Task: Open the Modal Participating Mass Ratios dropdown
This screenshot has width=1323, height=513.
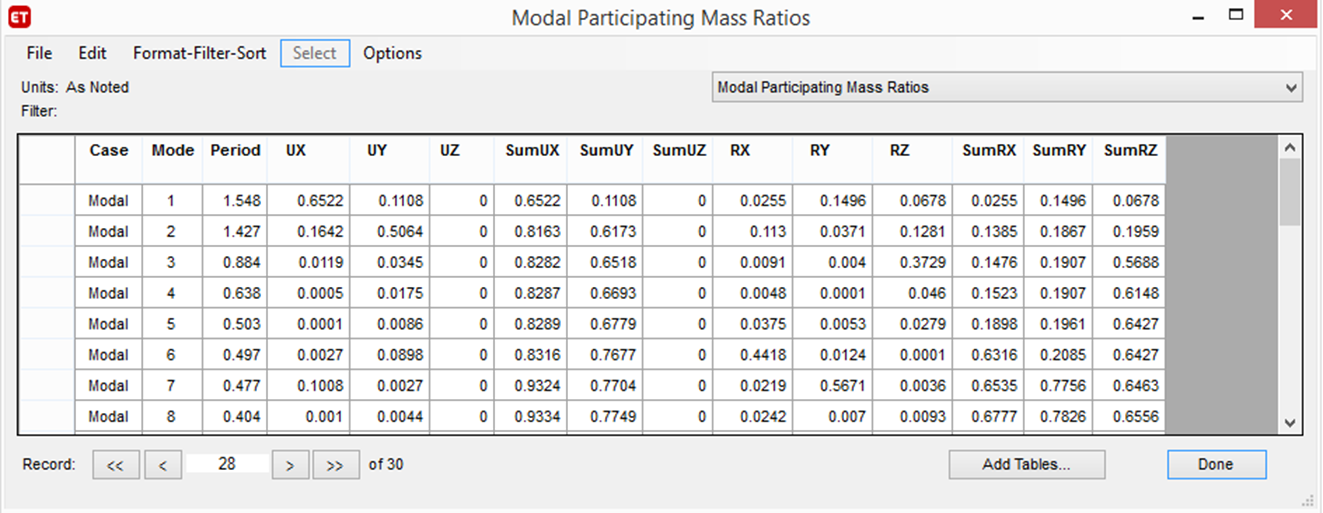Action: coord(1006,88)
